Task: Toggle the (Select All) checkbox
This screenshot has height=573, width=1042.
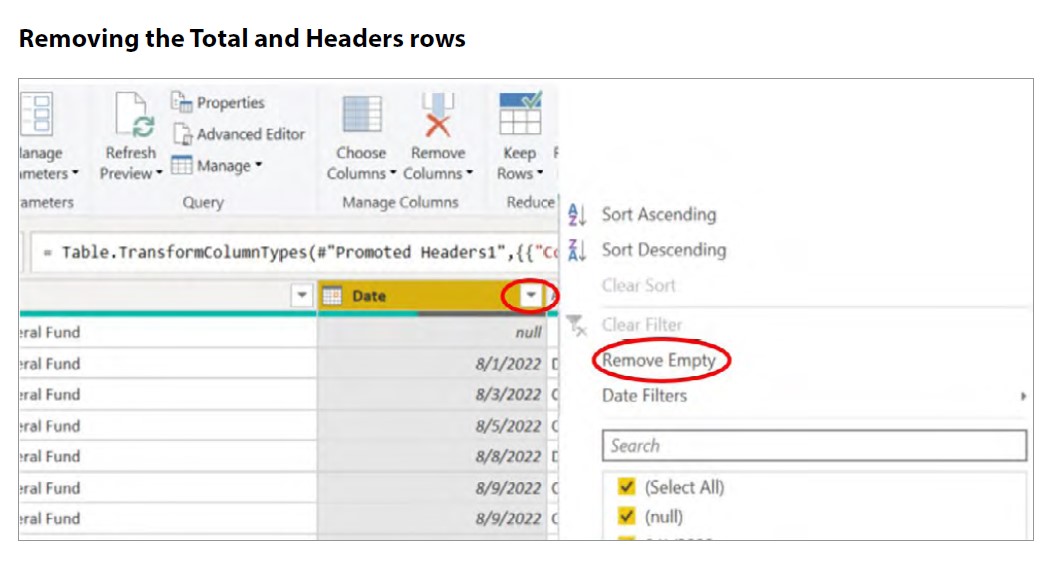Action: 627,487
